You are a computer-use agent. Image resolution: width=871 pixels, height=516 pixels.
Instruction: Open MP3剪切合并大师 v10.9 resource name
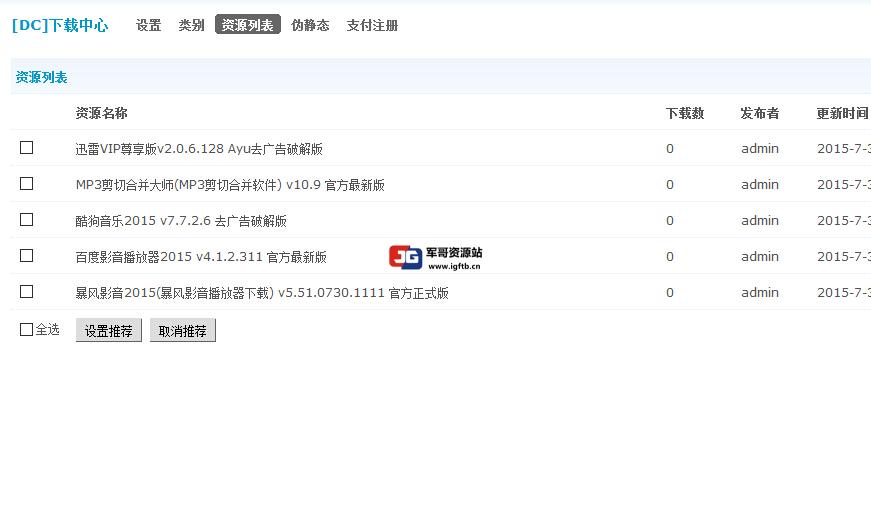click(230, 185)
